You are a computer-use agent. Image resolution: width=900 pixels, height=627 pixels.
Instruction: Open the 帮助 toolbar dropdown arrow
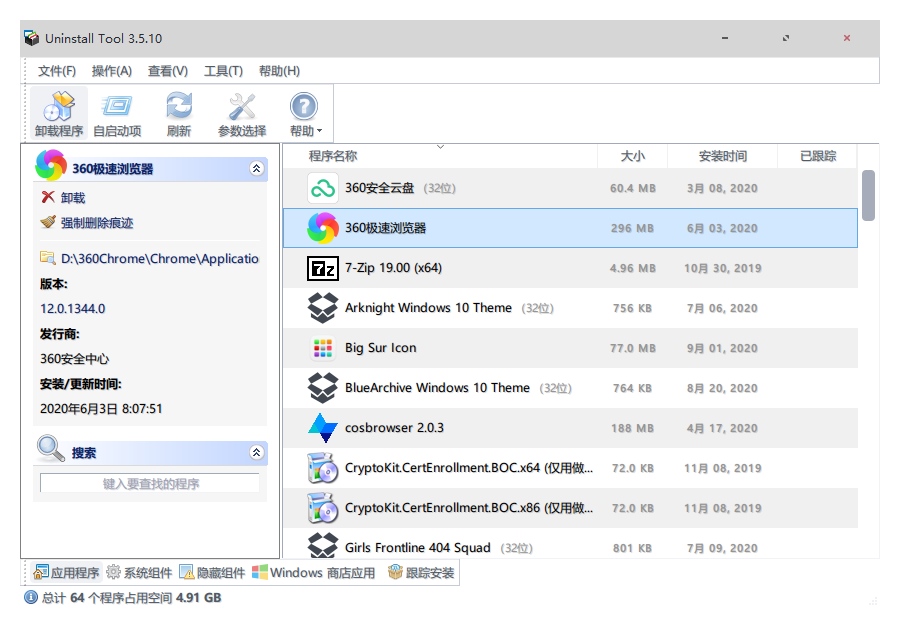coord(320,132)
